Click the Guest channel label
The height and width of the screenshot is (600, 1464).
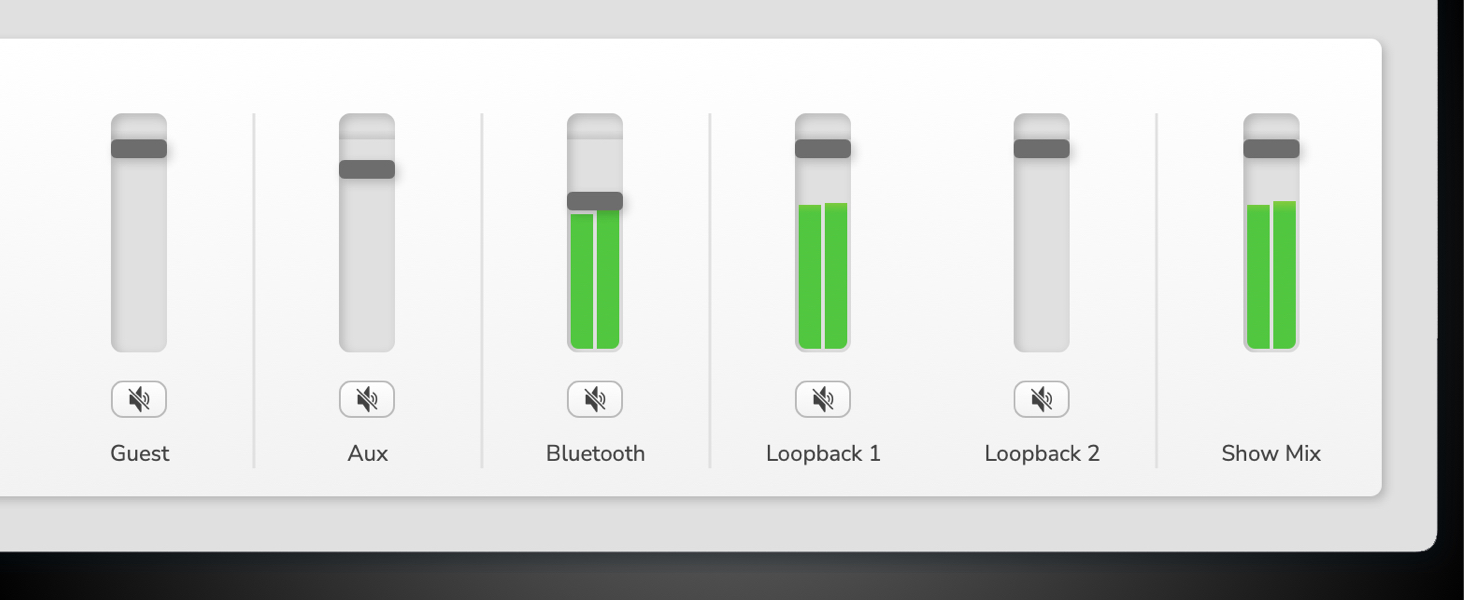(140, 454)
